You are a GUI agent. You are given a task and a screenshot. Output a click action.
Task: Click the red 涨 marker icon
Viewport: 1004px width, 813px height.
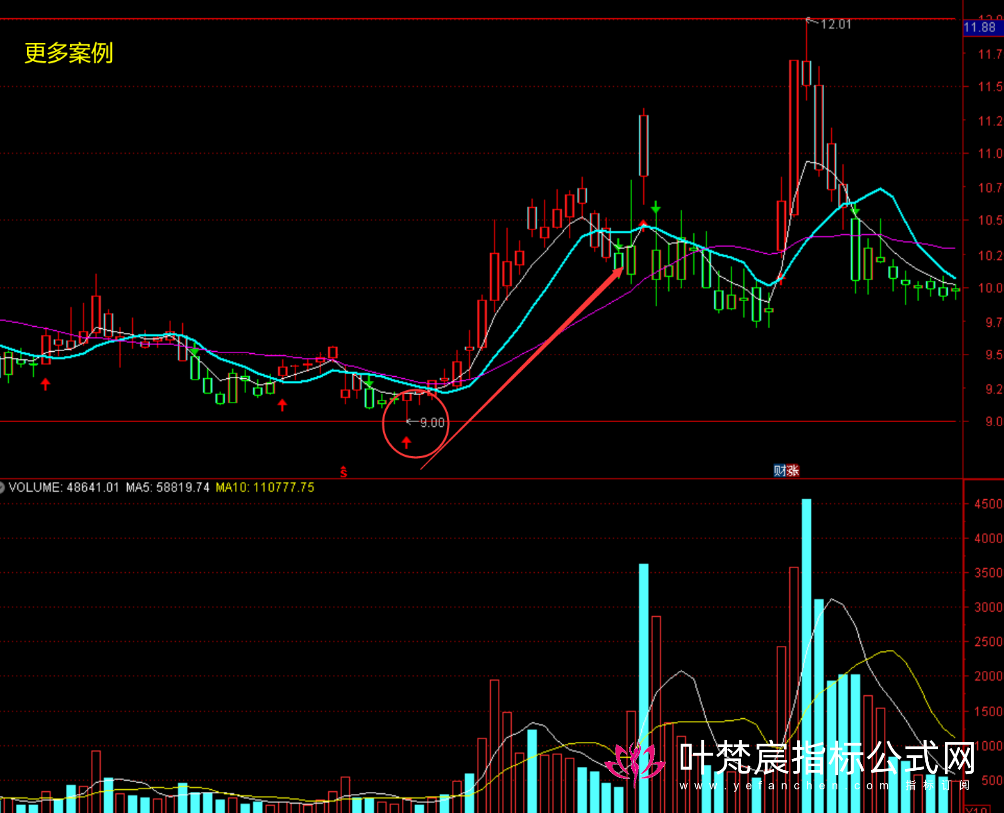click(793, 471)
